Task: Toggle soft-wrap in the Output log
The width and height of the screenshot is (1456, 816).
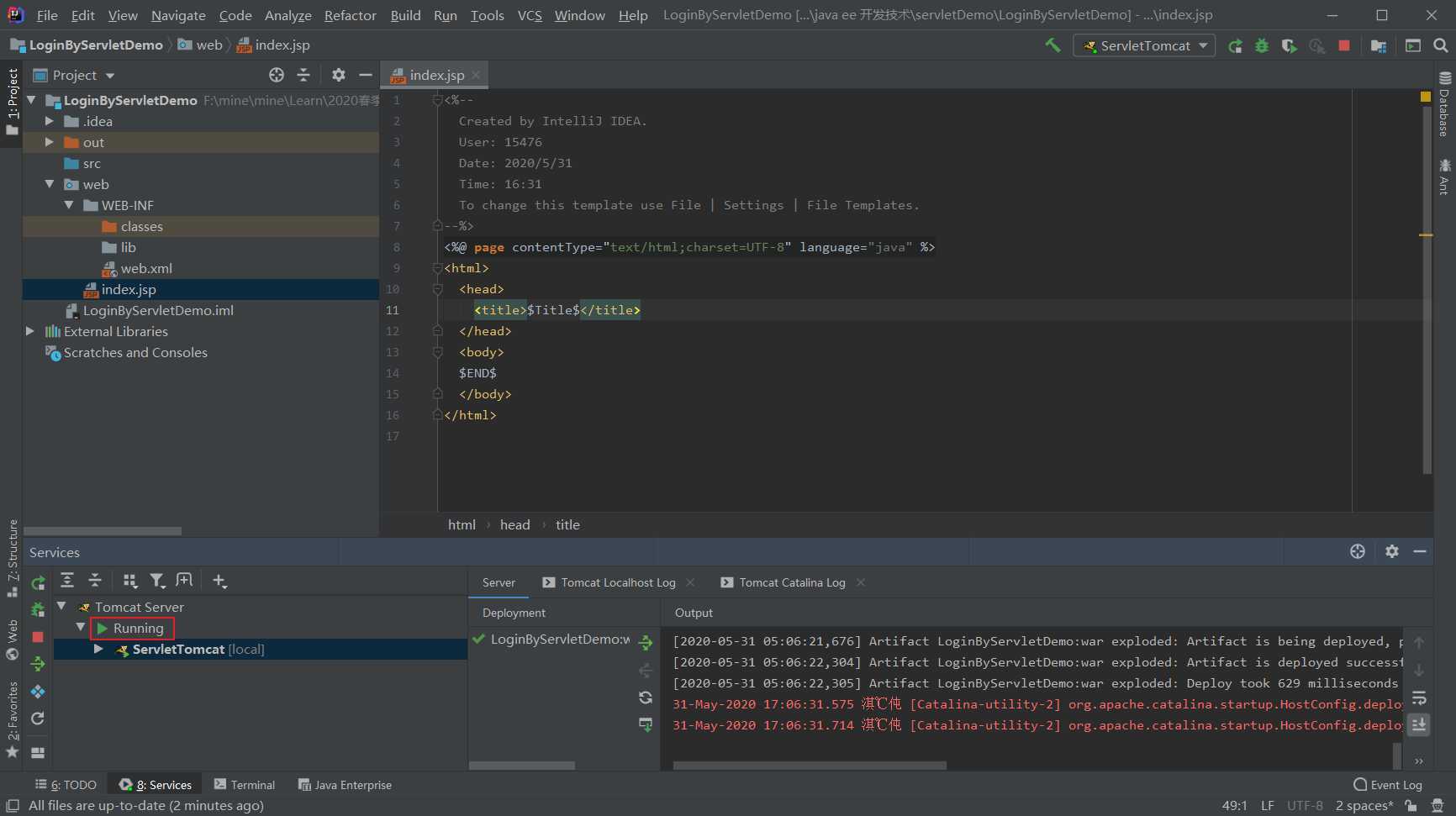Action: coord(1419,698)
